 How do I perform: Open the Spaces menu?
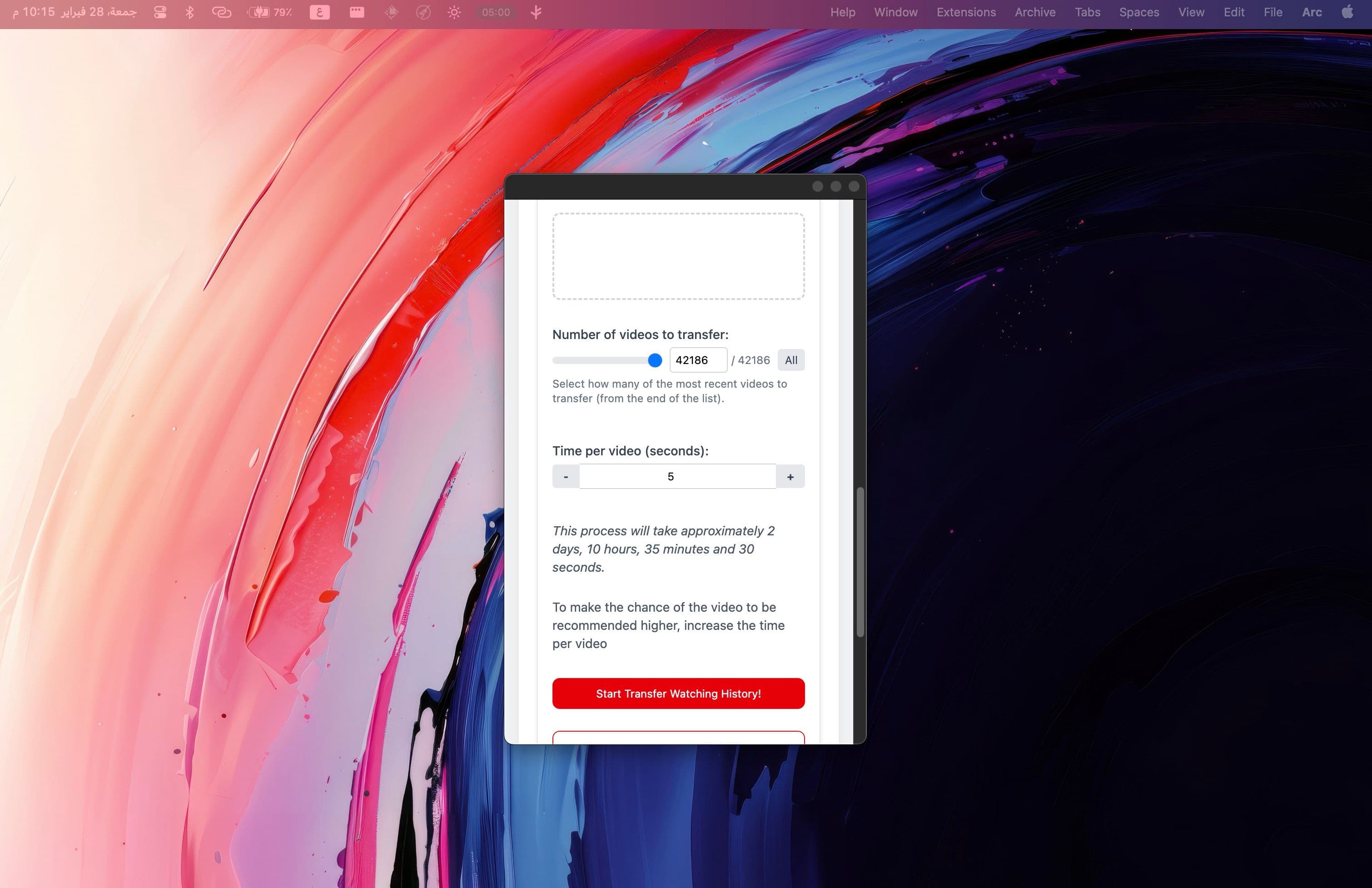tap(1138, 12)
